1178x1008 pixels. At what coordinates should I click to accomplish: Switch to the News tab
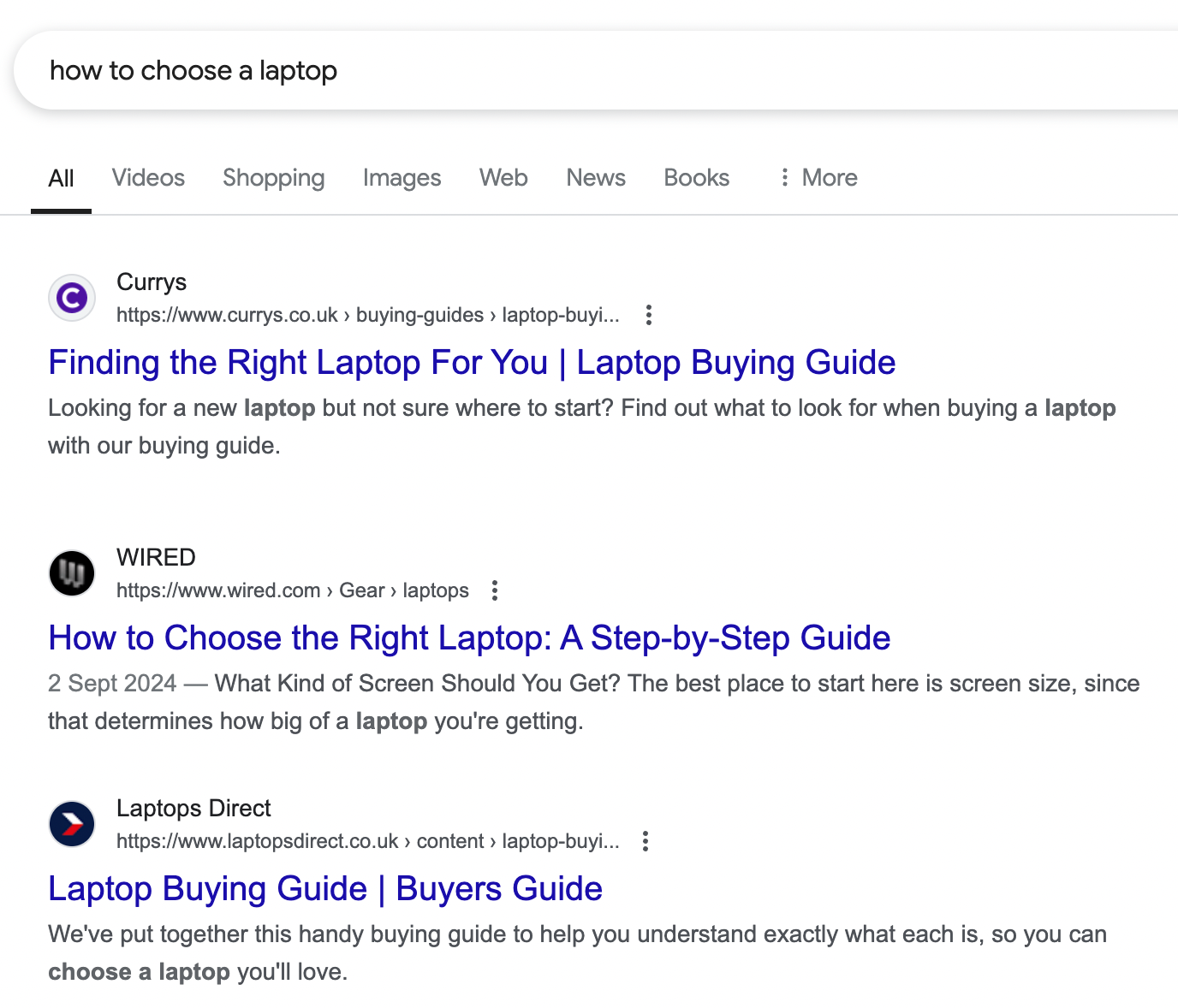[595, 178]
